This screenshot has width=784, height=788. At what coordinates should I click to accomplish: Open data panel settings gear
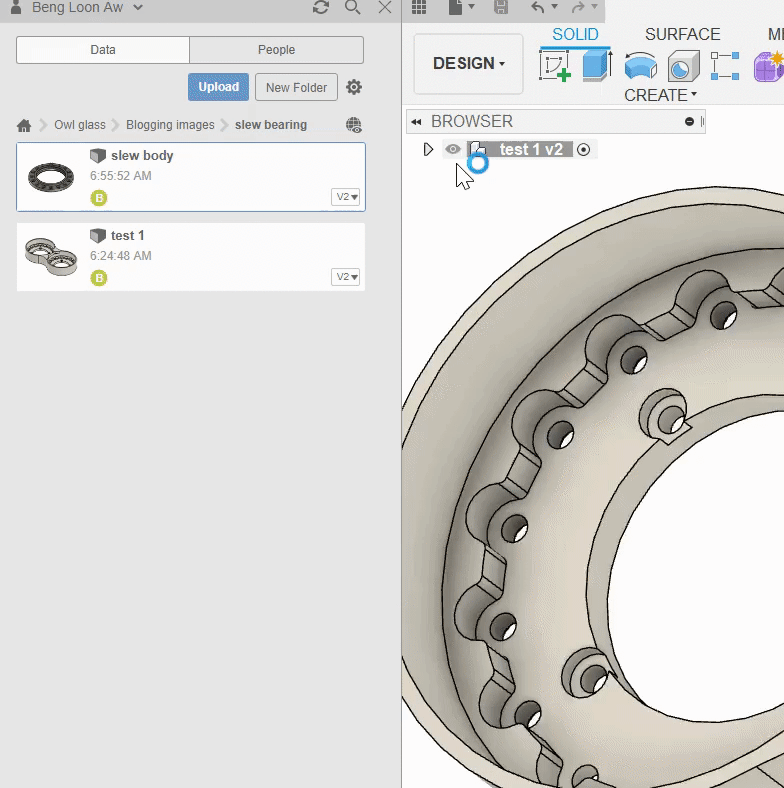pyautogui.click(x=354, y=87)
